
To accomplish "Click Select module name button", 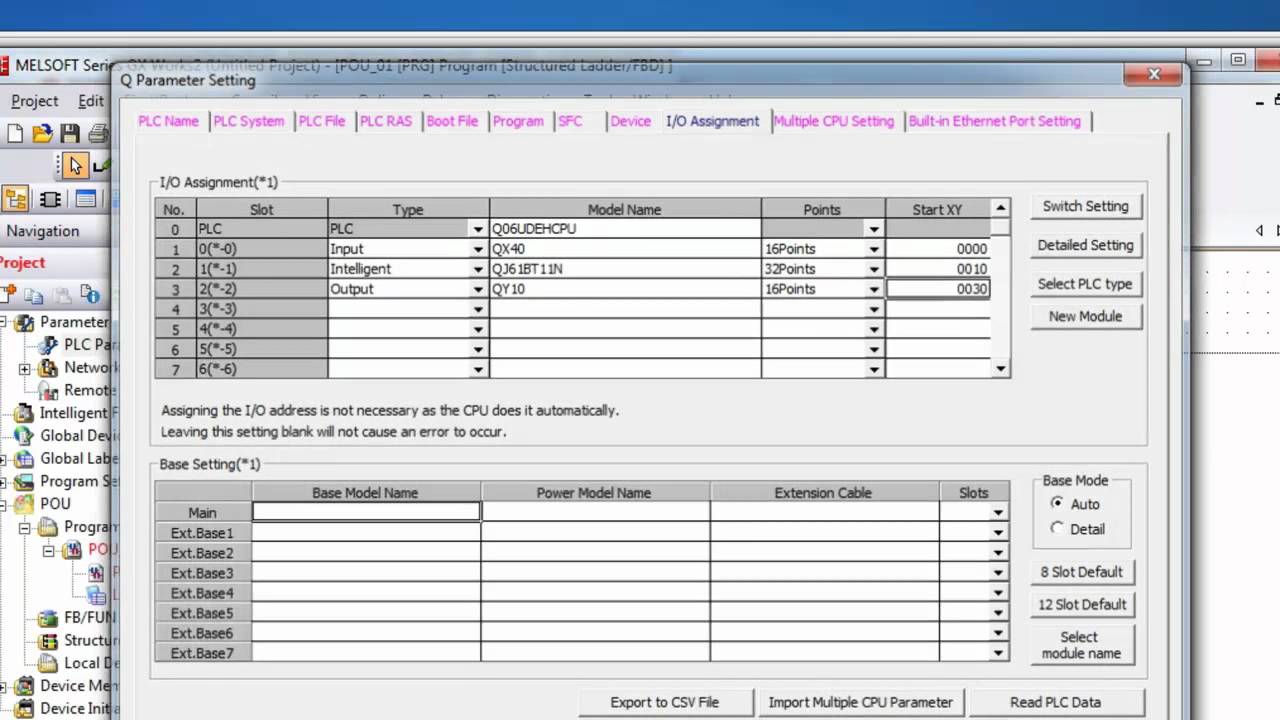I will point(1082,645).
